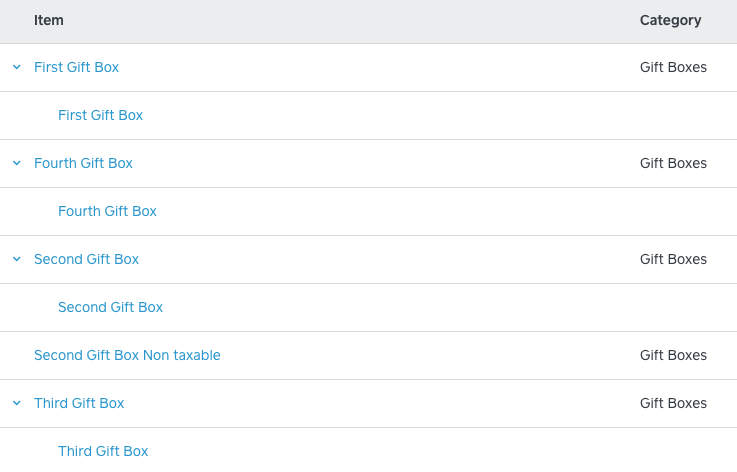
Task: Collapse the First Gift Box row chevron
Action: point(17,68)
